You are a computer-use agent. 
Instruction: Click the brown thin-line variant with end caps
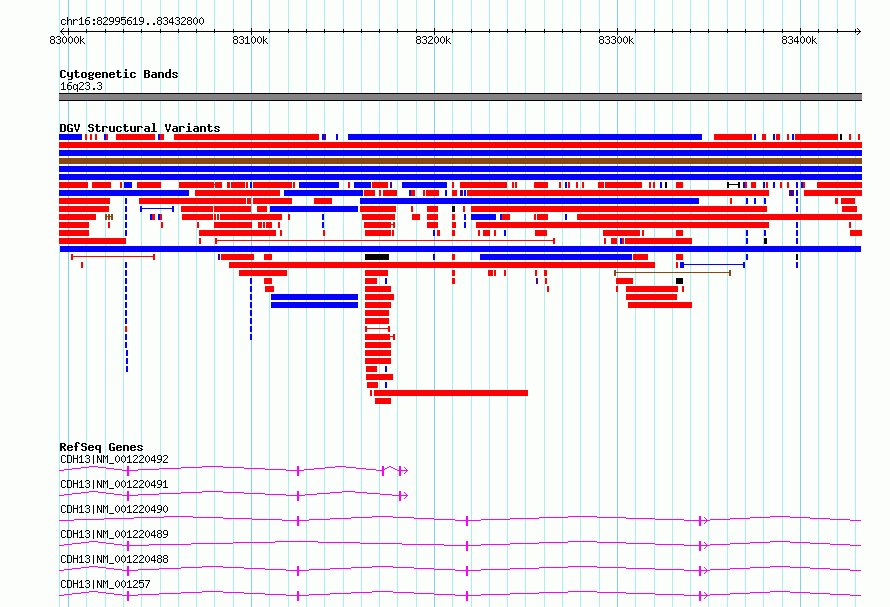pos(673,273)
